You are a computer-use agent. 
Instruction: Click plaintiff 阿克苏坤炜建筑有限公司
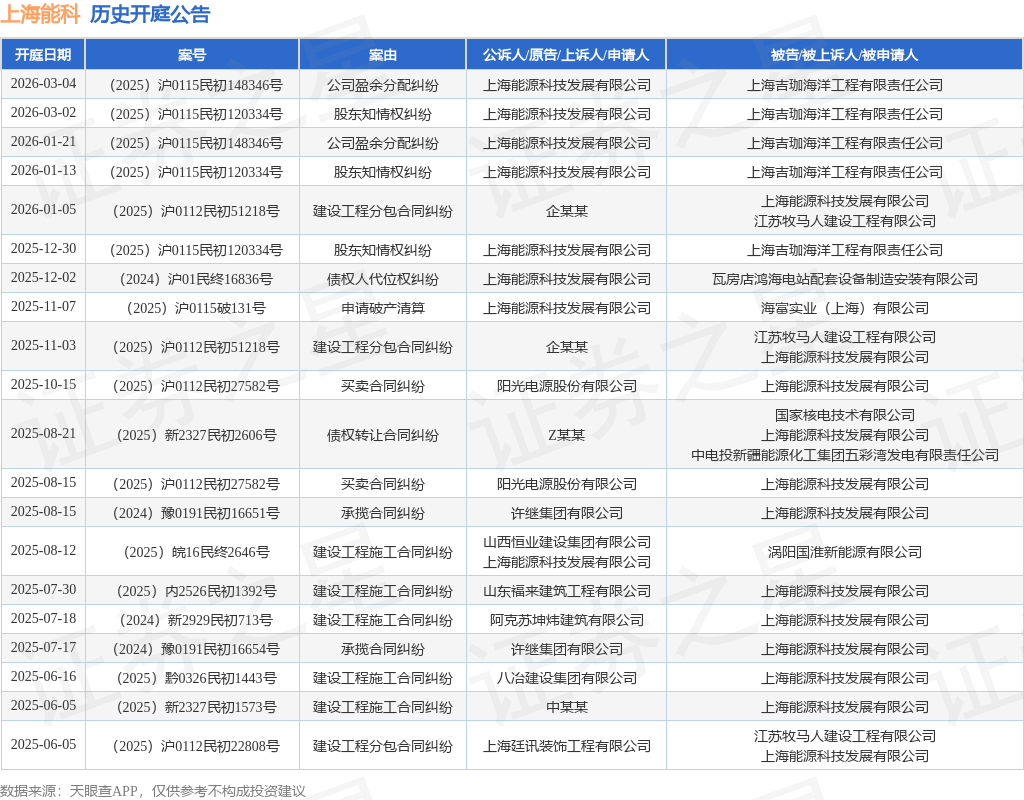coord(566,620)
